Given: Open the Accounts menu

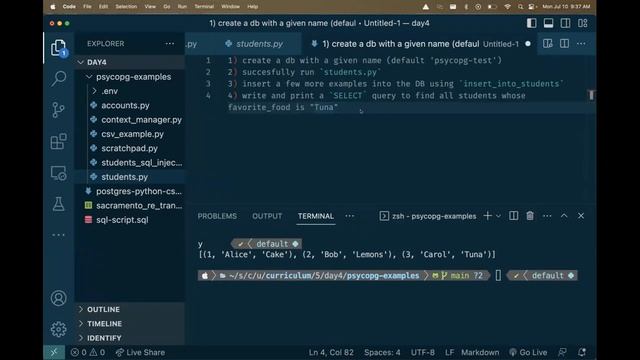Looking at the screenshot, I should click(58, 298).
